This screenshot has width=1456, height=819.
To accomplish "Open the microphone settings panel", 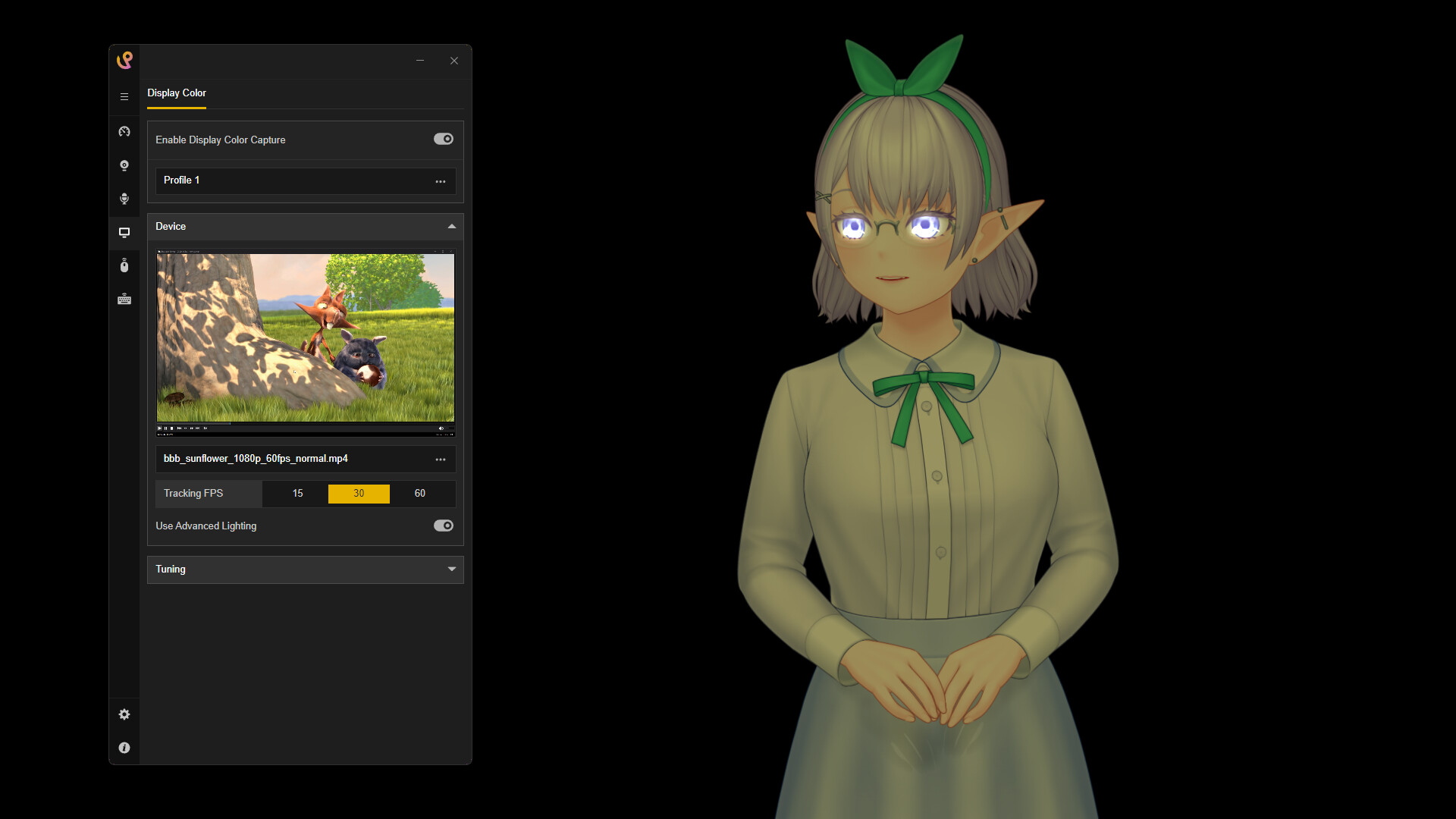I will point(124,199).
